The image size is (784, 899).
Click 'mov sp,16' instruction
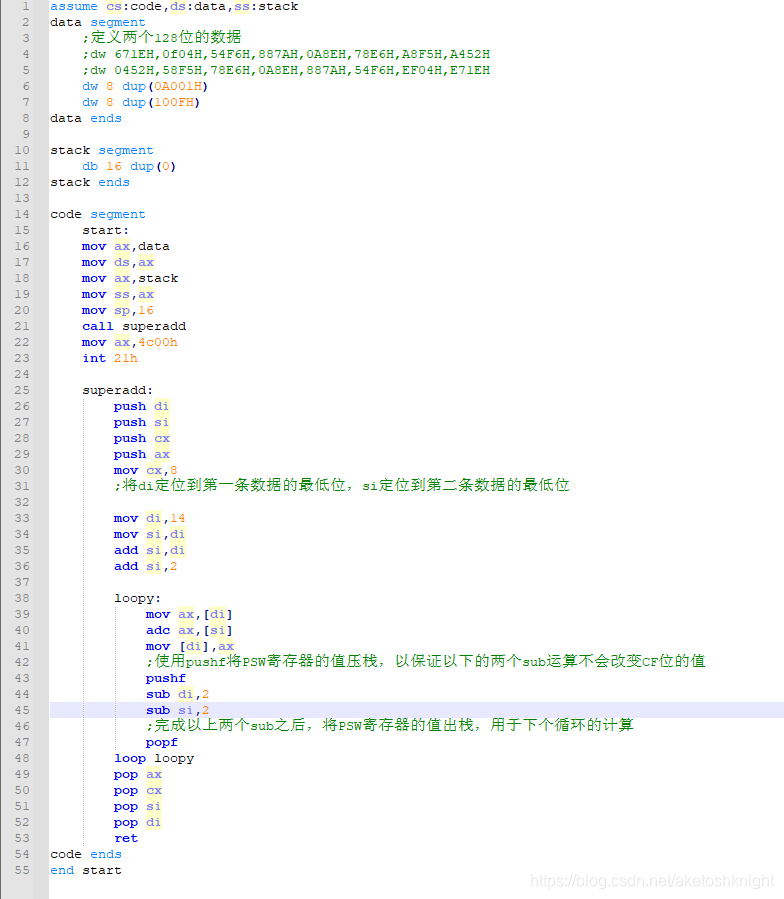click(x=118, y=311)
